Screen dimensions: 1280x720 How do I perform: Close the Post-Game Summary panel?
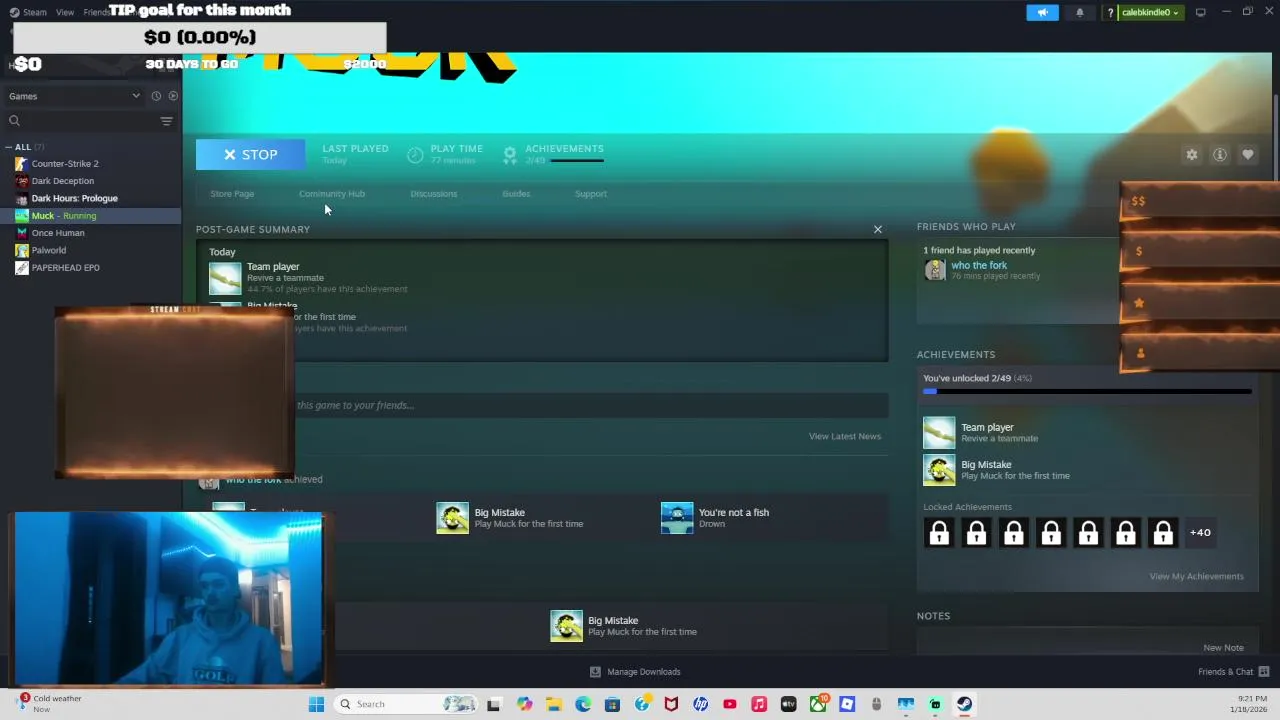point(878,230)
